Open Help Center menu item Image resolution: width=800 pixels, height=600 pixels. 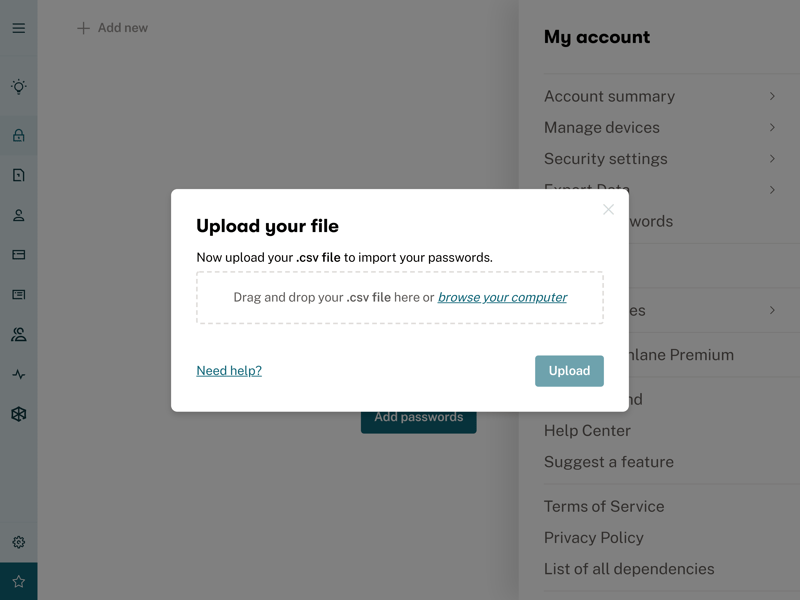pyautogui.click(x=587, y=431)
